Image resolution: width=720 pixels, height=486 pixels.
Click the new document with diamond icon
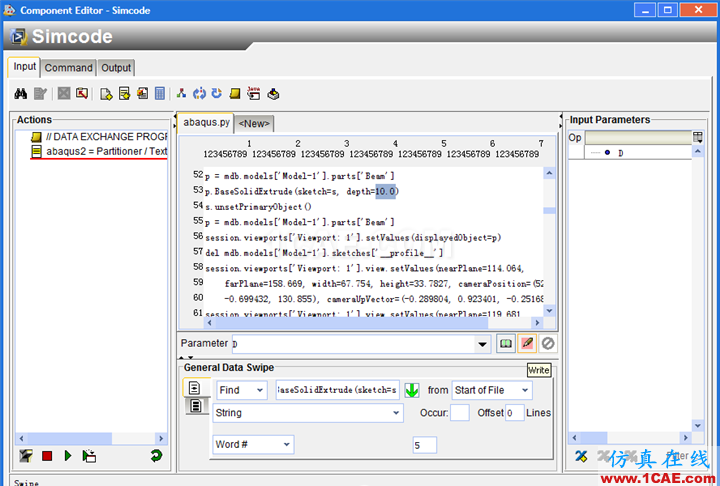pos(106,94)
